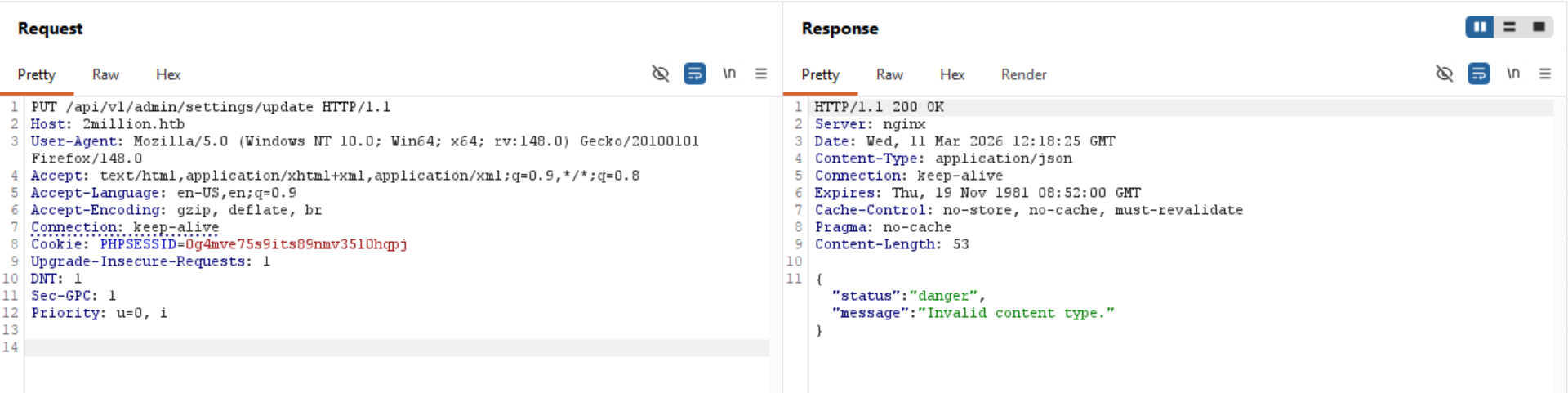Click the "Invalid content type." message value
The width and height of the screenshot is (1568, 393).
(1016, 313)
